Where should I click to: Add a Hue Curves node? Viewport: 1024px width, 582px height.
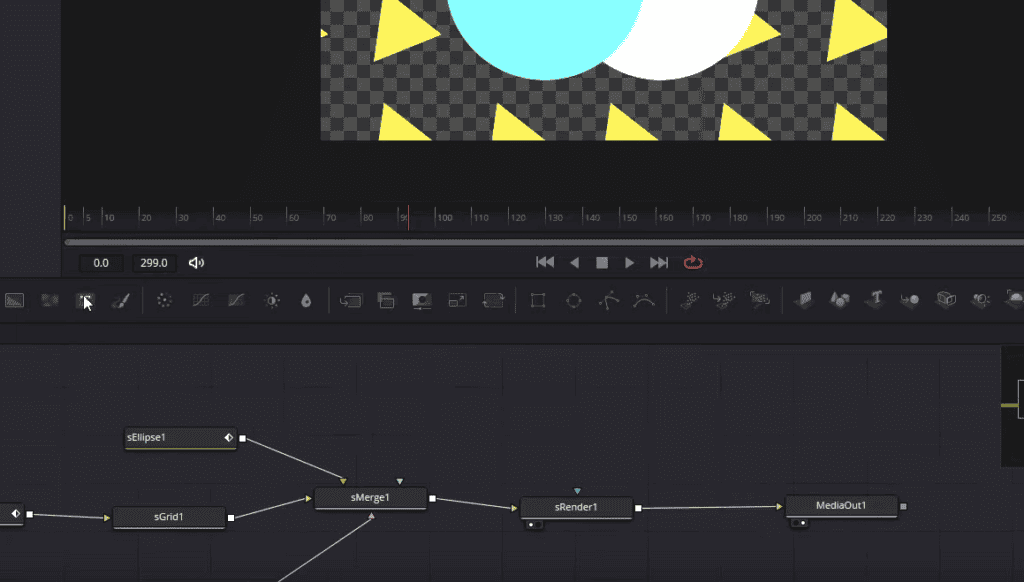click(236, 300)
